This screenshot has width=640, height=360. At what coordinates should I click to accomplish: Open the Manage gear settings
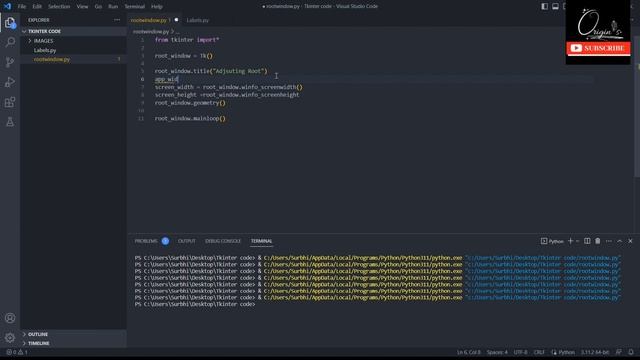(10, 338)
